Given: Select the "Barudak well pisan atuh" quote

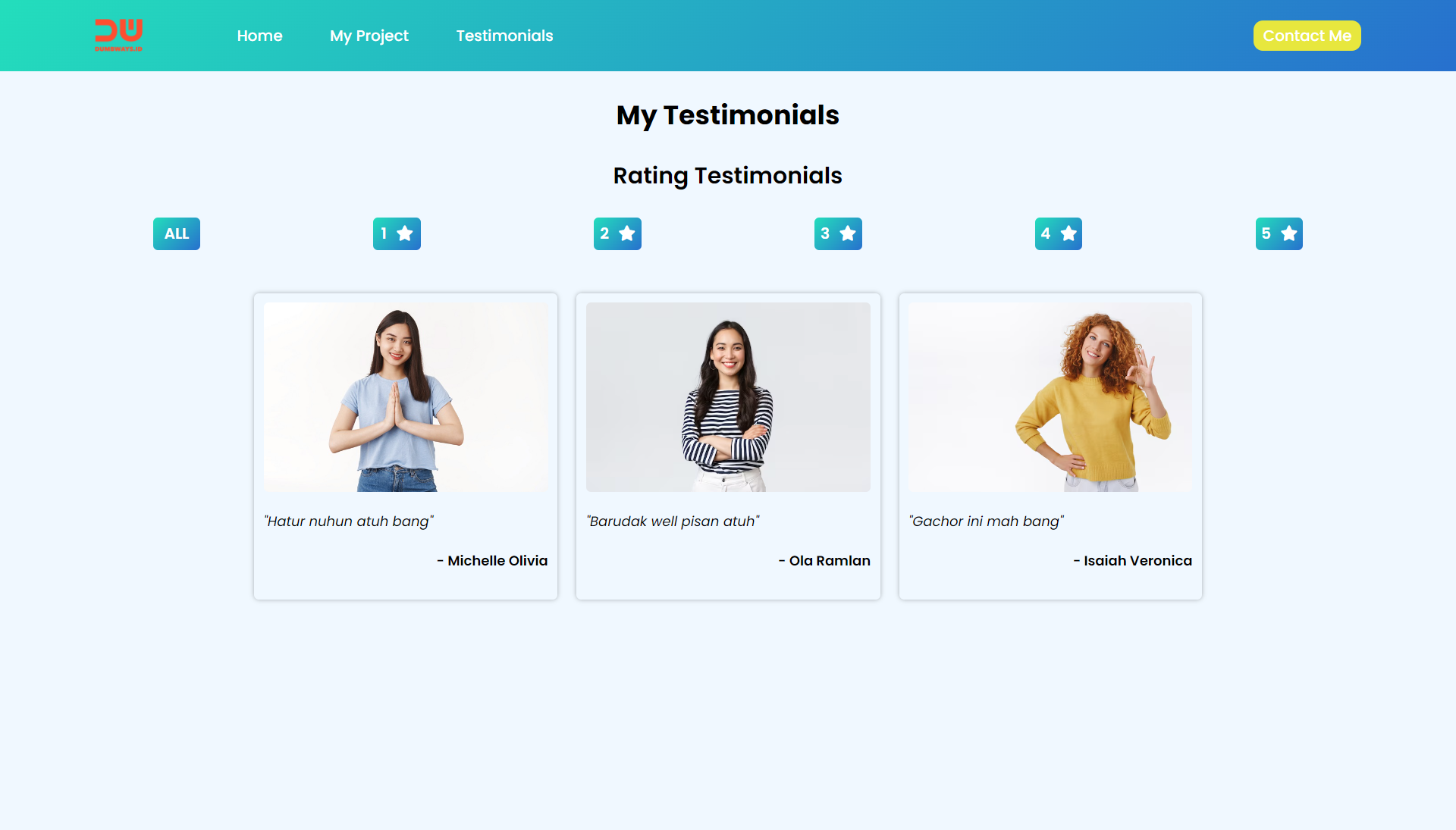Looking at the screenshot, I should 673,521.
